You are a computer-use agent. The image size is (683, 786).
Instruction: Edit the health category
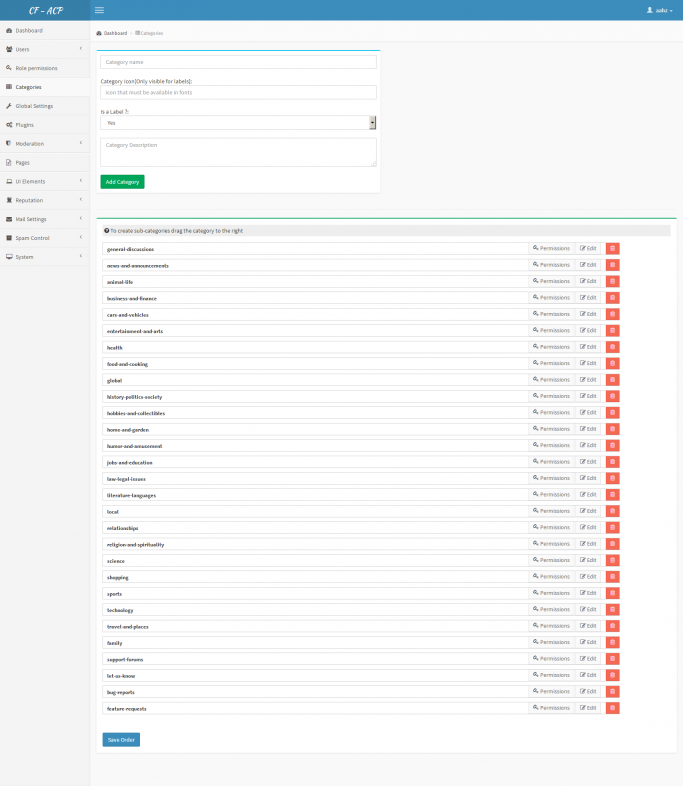pyautogui.click(x=588, y=347)
